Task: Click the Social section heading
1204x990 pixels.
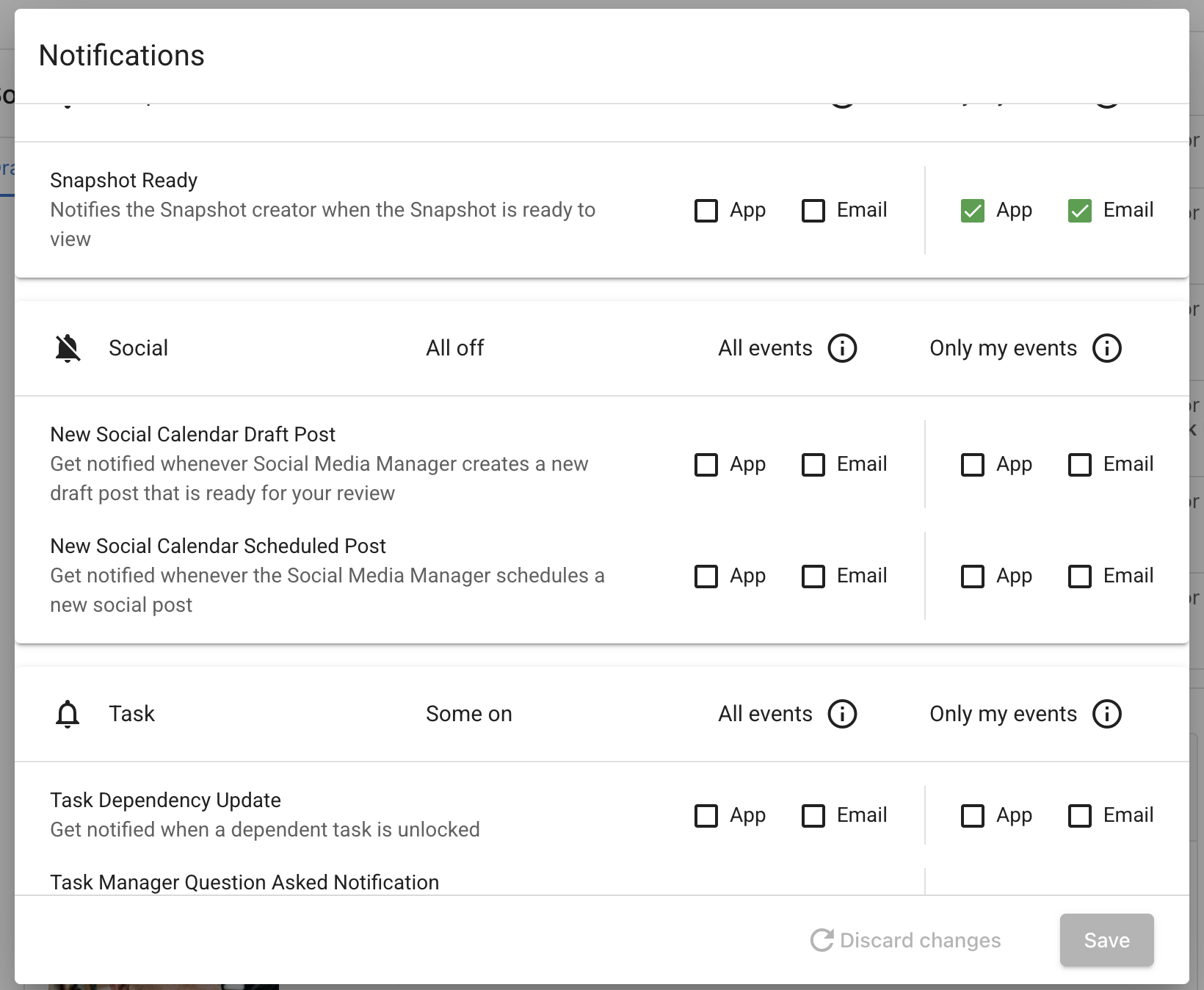Action: [138, 348]
